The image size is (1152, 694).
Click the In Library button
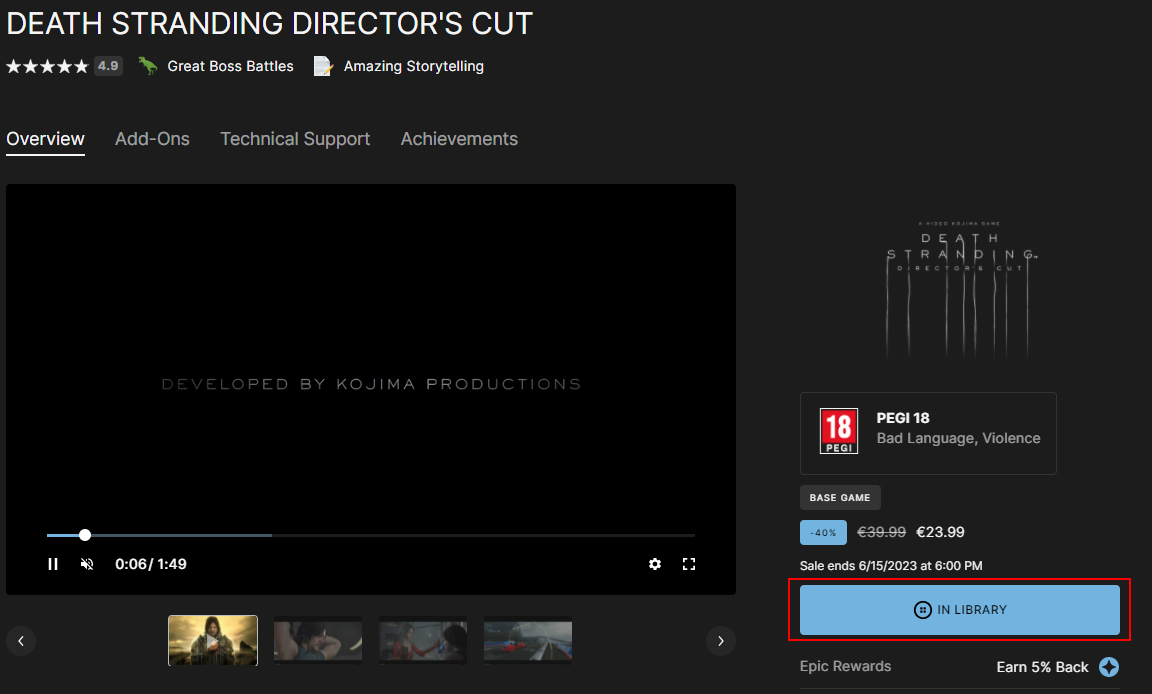[960, 610]
